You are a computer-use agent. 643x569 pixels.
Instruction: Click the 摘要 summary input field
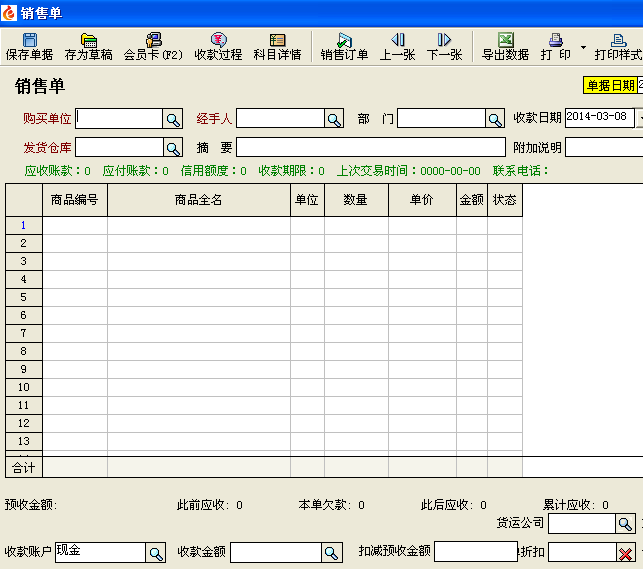pos(370,148)
